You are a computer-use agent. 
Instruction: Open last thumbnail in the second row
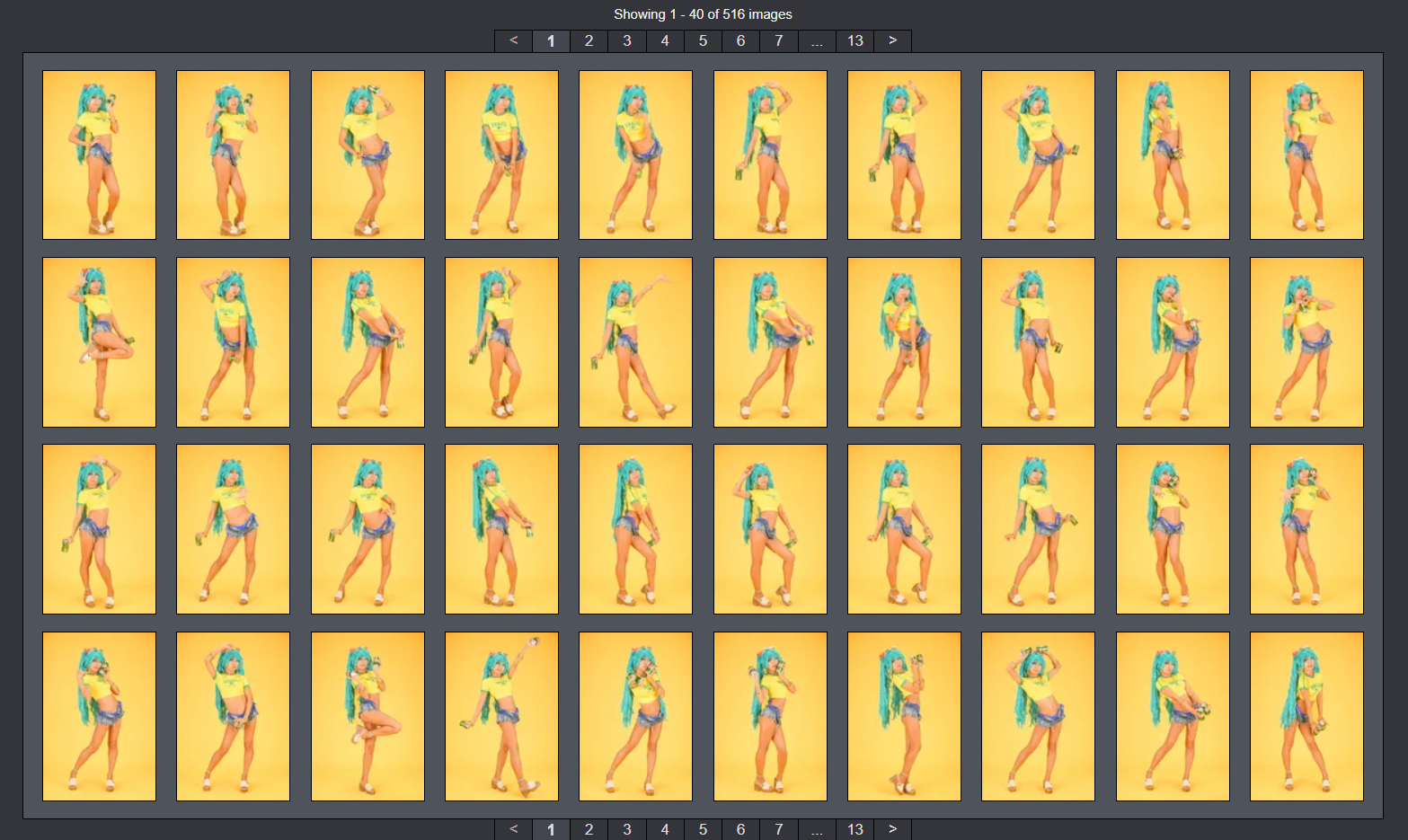pos(1306,342)
